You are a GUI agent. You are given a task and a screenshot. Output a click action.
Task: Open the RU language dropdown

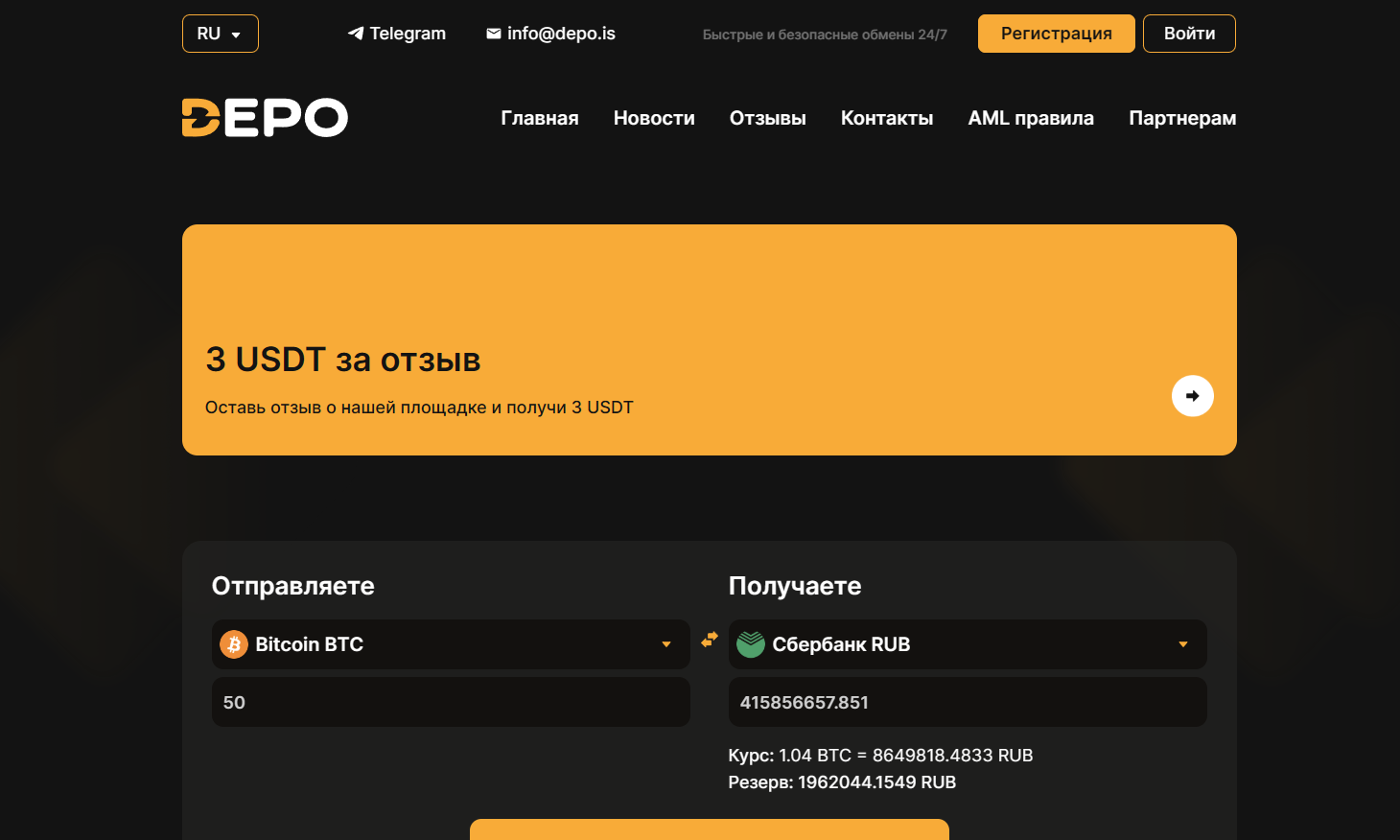point(221,34)
